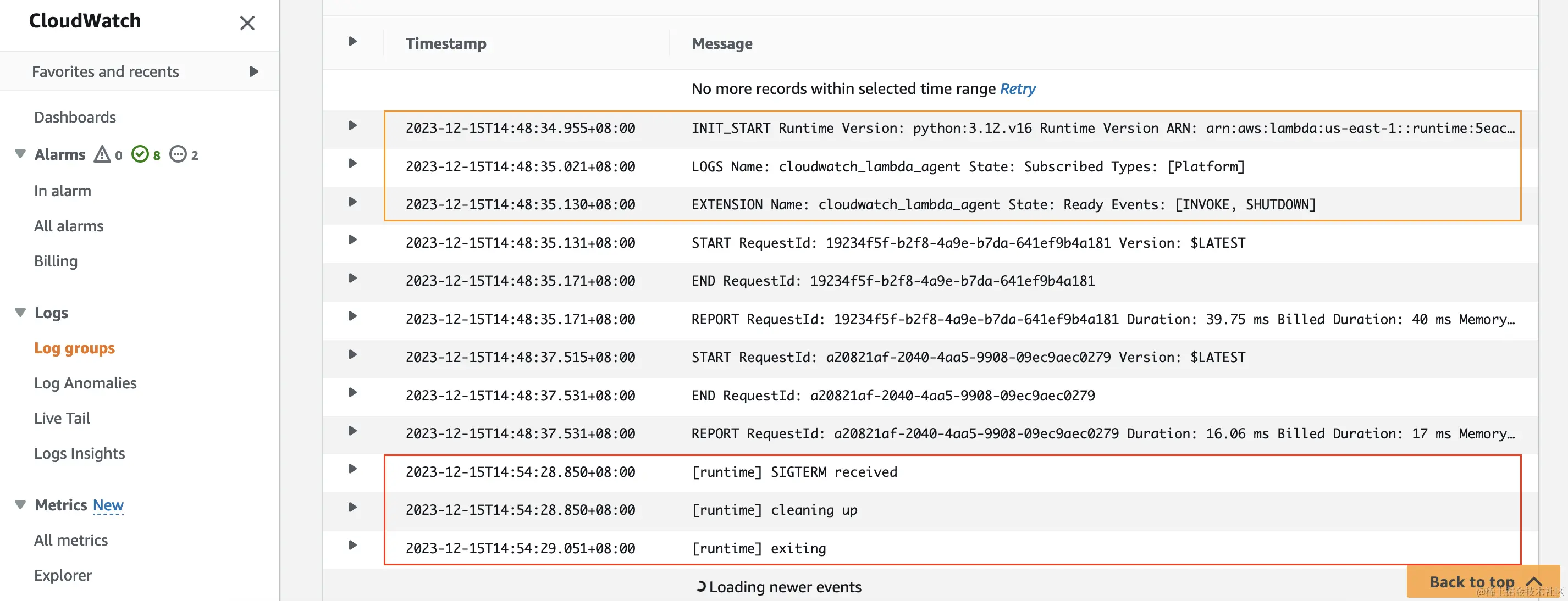Screen dimensions: 1568x601
Task: Click the insufficient data alarms icon
Action: (x=178, y=154)
